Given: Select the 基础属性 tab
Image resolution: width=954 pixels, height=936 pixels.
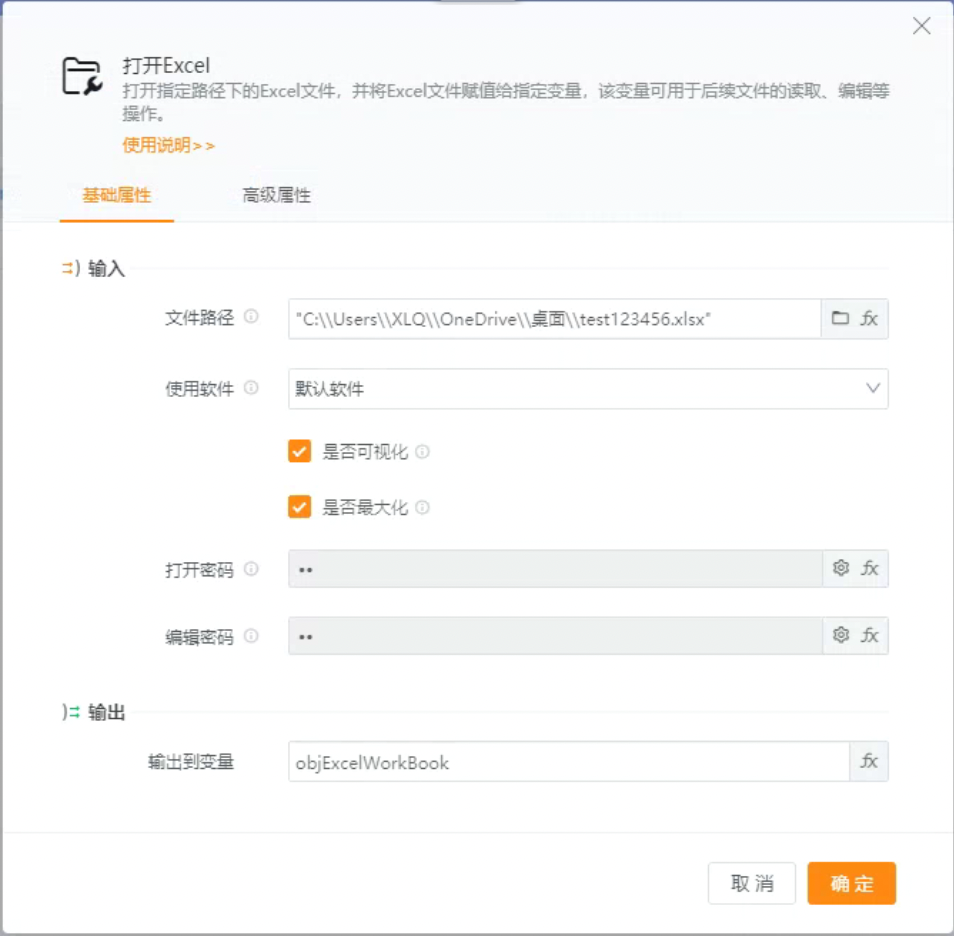Looking at the screenshot, I should pyautogui.click(x=117, y=196).
